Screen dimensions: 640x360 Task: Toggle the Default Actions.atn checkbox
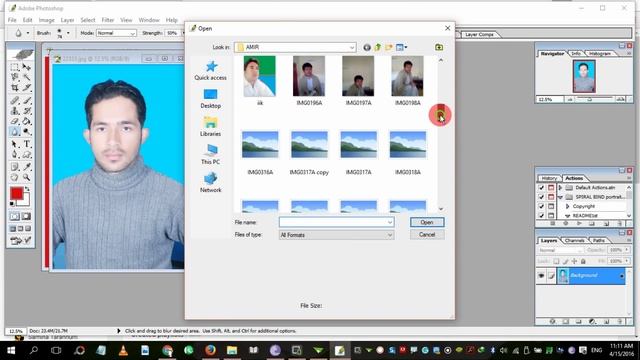[542, 188]
